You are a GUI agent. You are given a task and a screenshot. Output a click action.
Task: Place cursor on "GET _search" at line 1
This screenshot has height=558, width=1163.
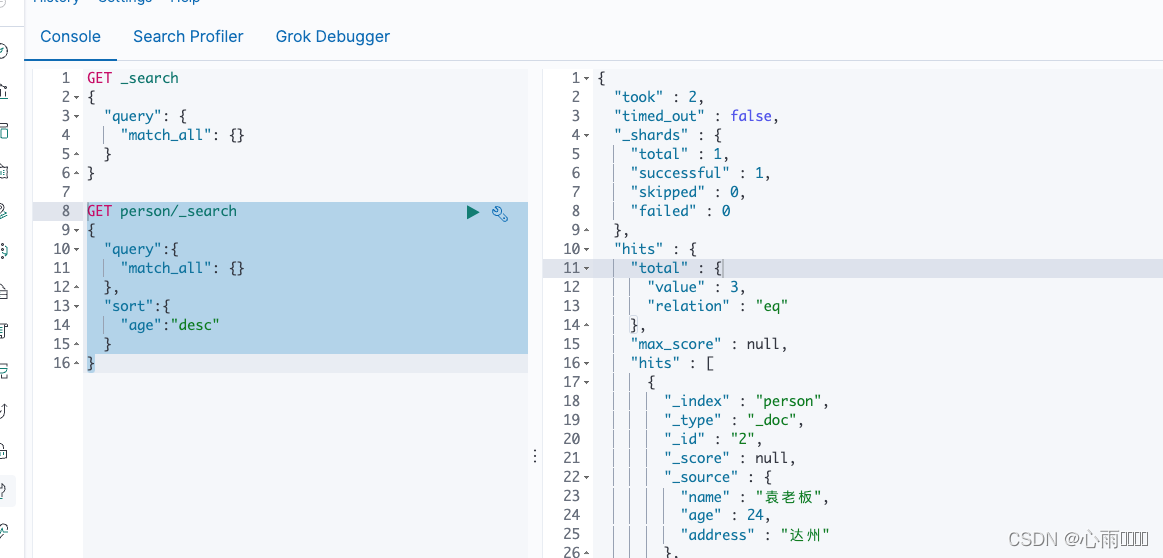click(133, 78)
